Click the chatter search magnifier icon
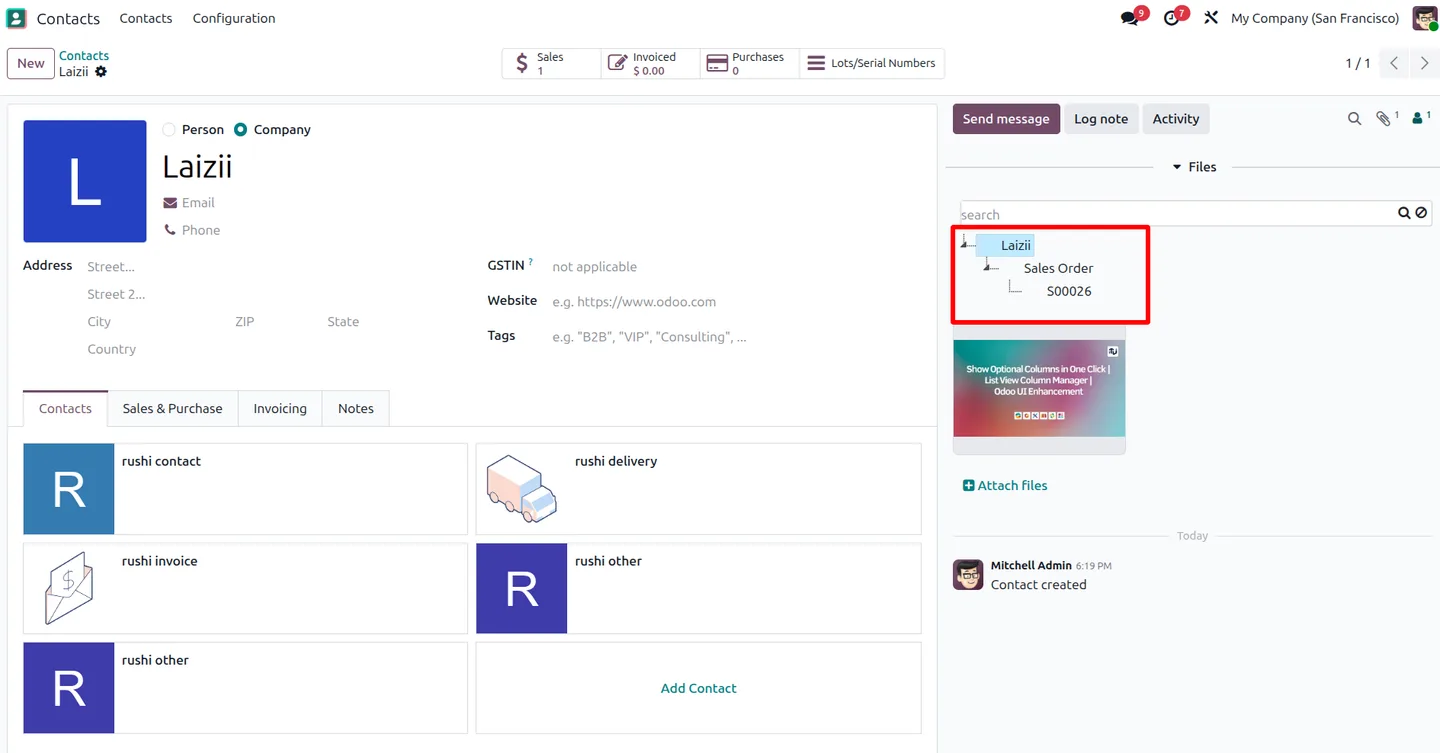 [x=1354, y=119]
